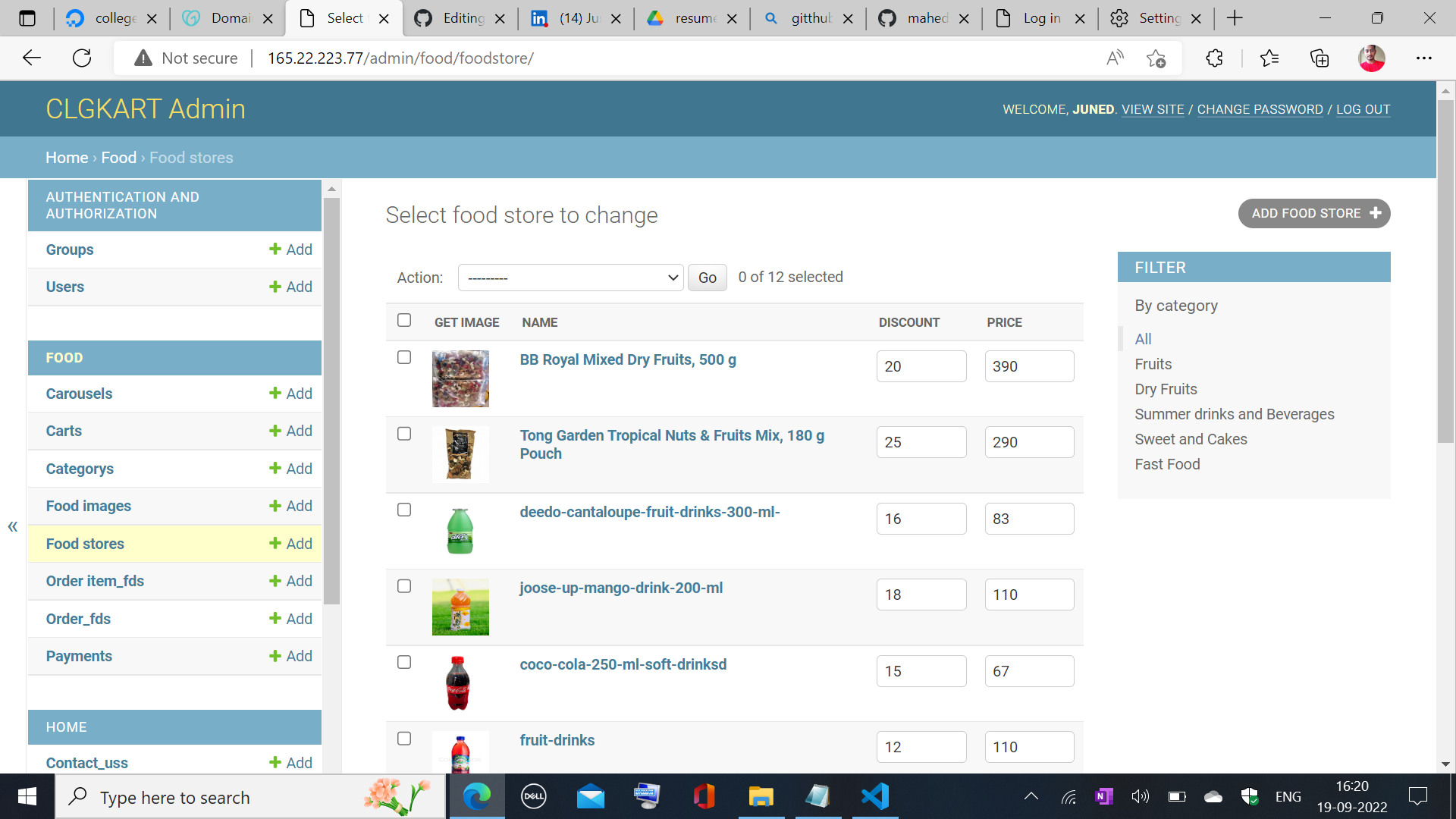The image size is (1456, 819).
Task: Show hidden system tray icons chevron
Action: coord(1031,796)
